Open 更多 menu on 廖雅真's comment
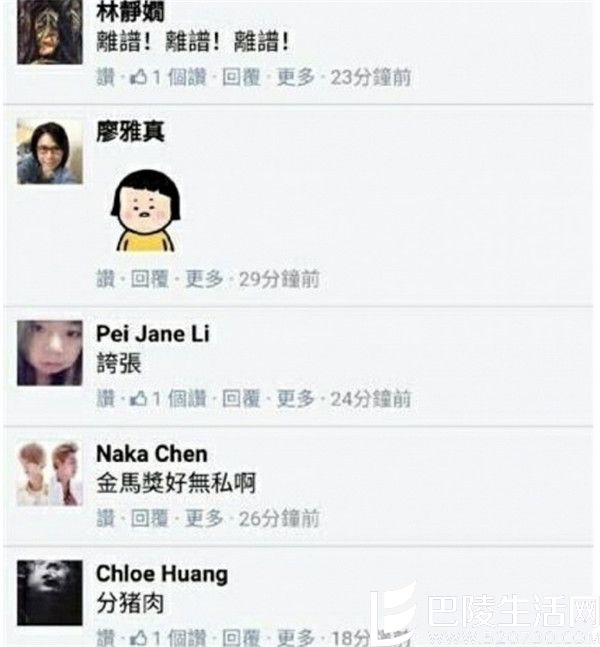Image resolution: width=600 pixels, height=647 pixels. [x=204, y=279]
